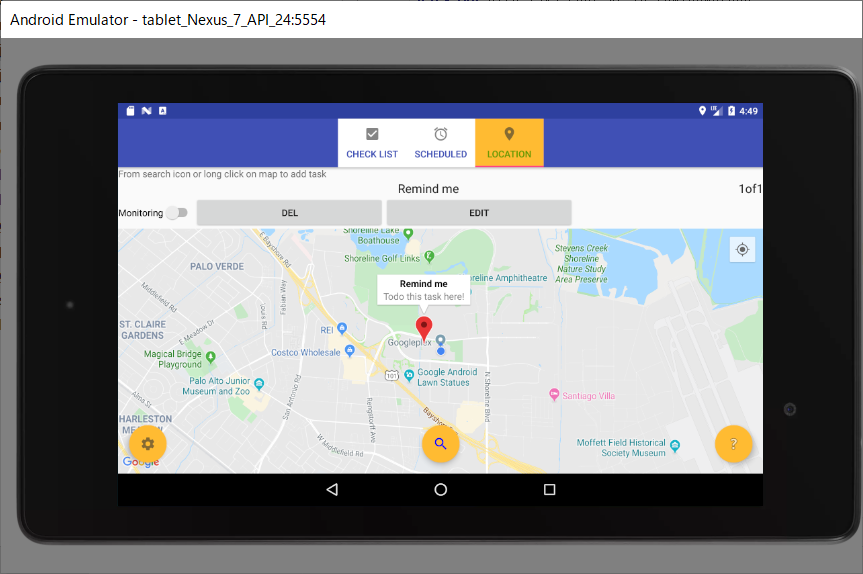The height and width of the screenshot is (574, 863).
Task: Click the 'From search icon or long click' hint
Action: (222, 174)
